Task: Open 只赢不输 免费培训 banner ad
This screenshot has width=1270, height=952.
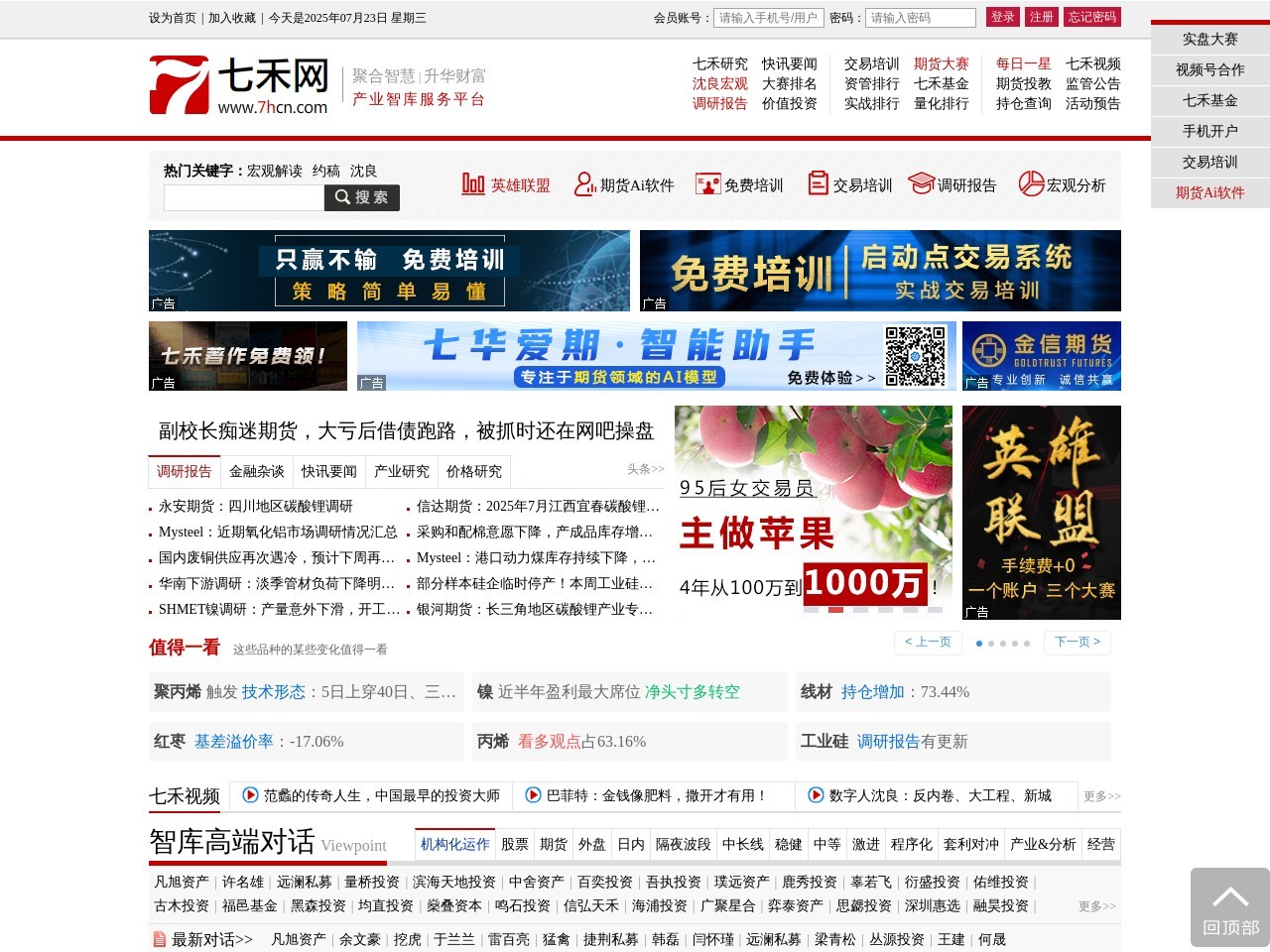Action: click(x=389, y=271)
